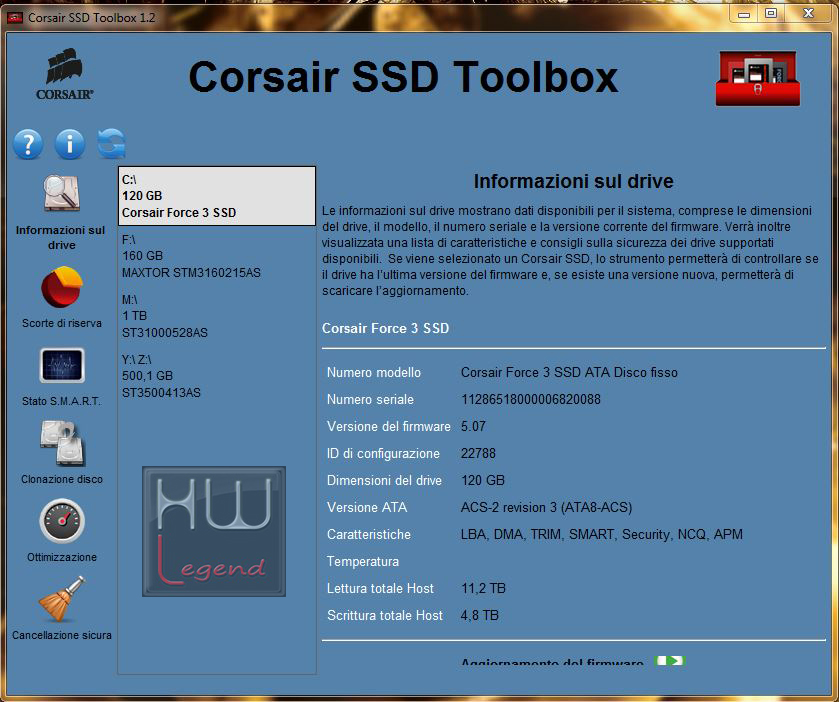Screen dimensions: 839x702
Task: Select the Y:\ Z:\ ST3500413AS drive
Action: [x=217, y=376]
